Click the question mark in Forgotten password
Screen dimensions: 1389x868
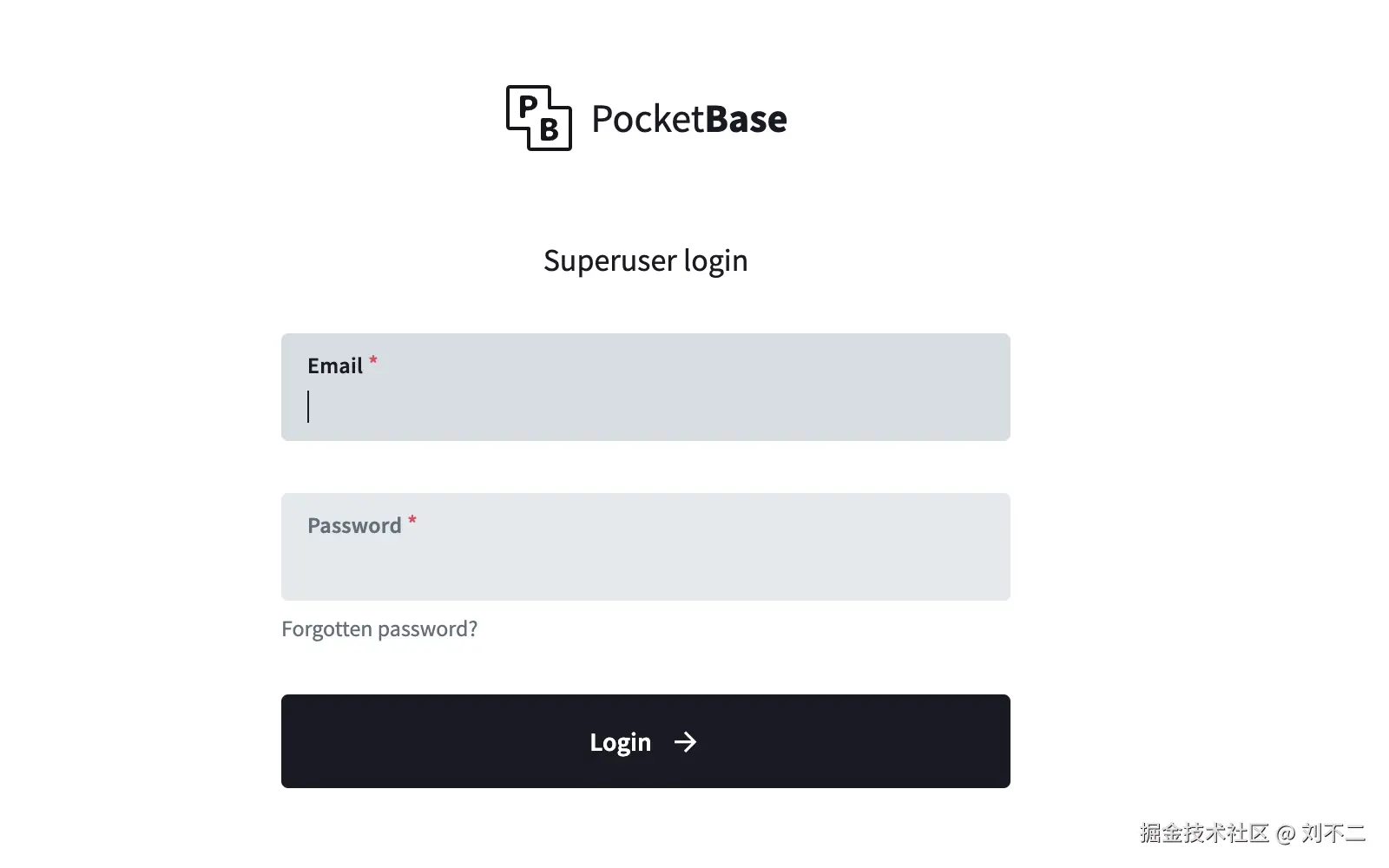coord(472,628)
